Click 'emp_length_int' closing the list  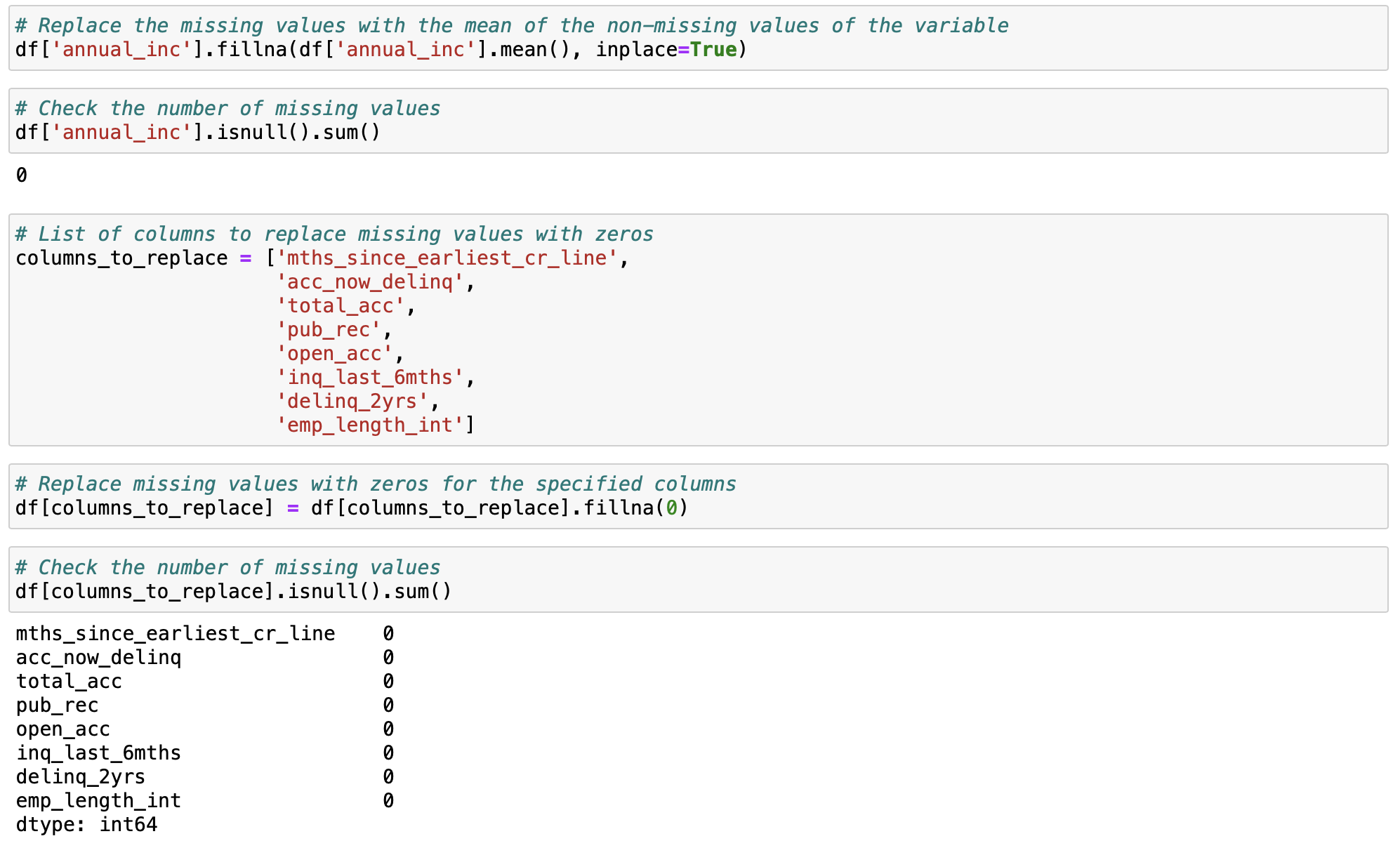click(370, 425)
